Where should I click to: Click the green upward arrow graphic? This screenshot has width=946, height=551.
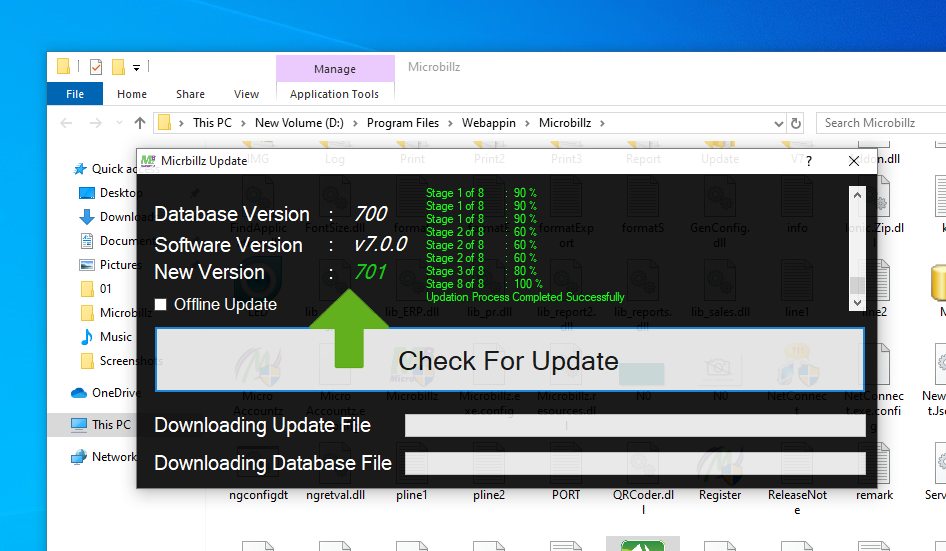coord(349,328)
